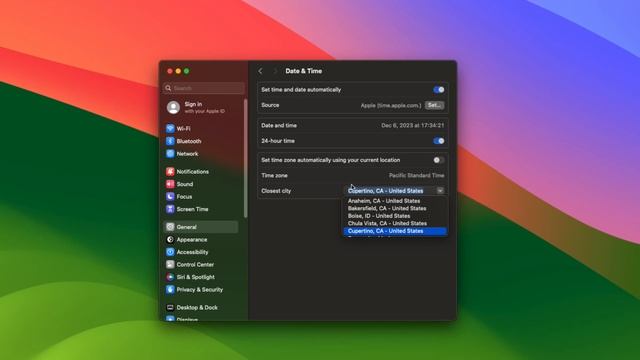Open the Appearance icon
The height and width of the screenshot is (360, 640).
click(170, 240)
